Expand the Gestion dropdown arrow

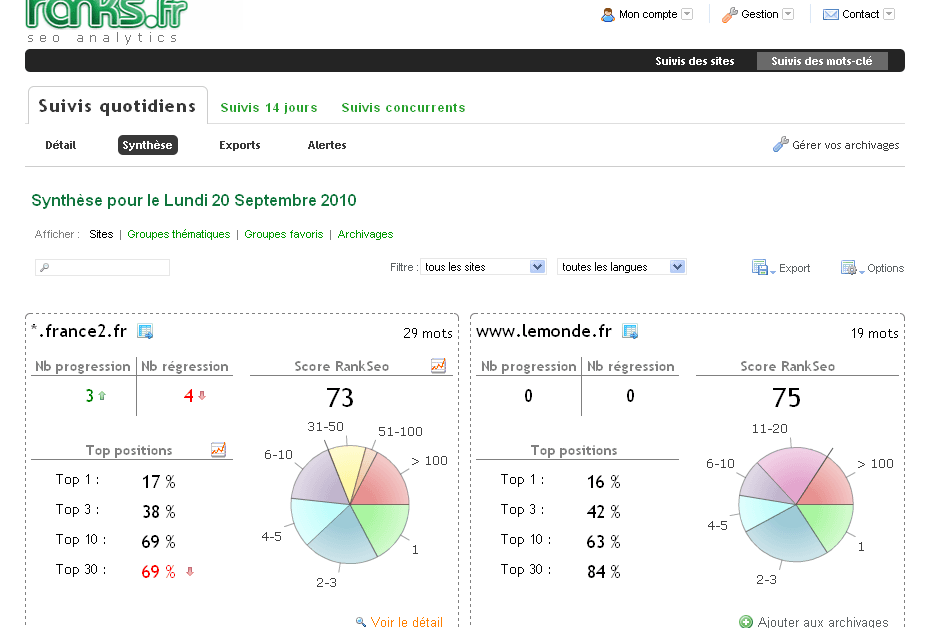[788, 14]
